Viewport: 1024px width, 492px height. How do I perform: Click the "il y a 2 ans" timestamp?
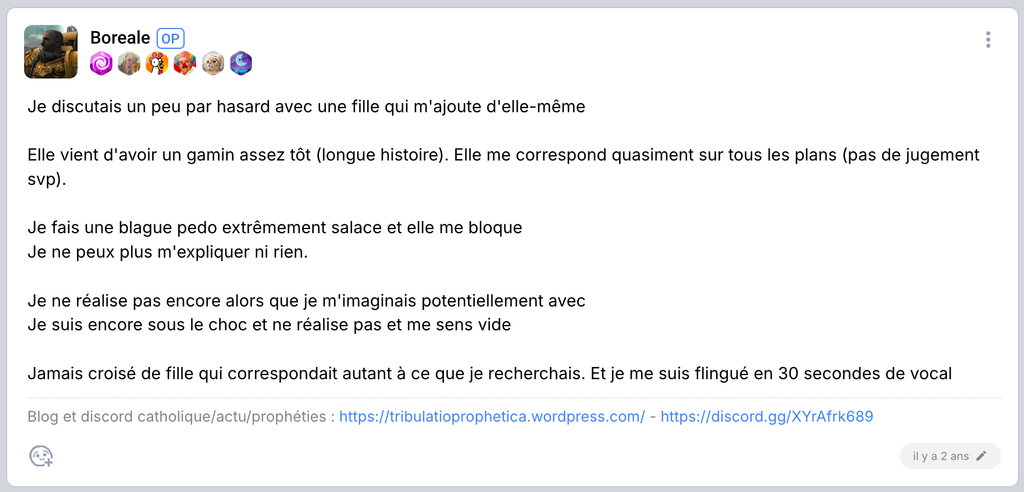[x=940, y=456]
